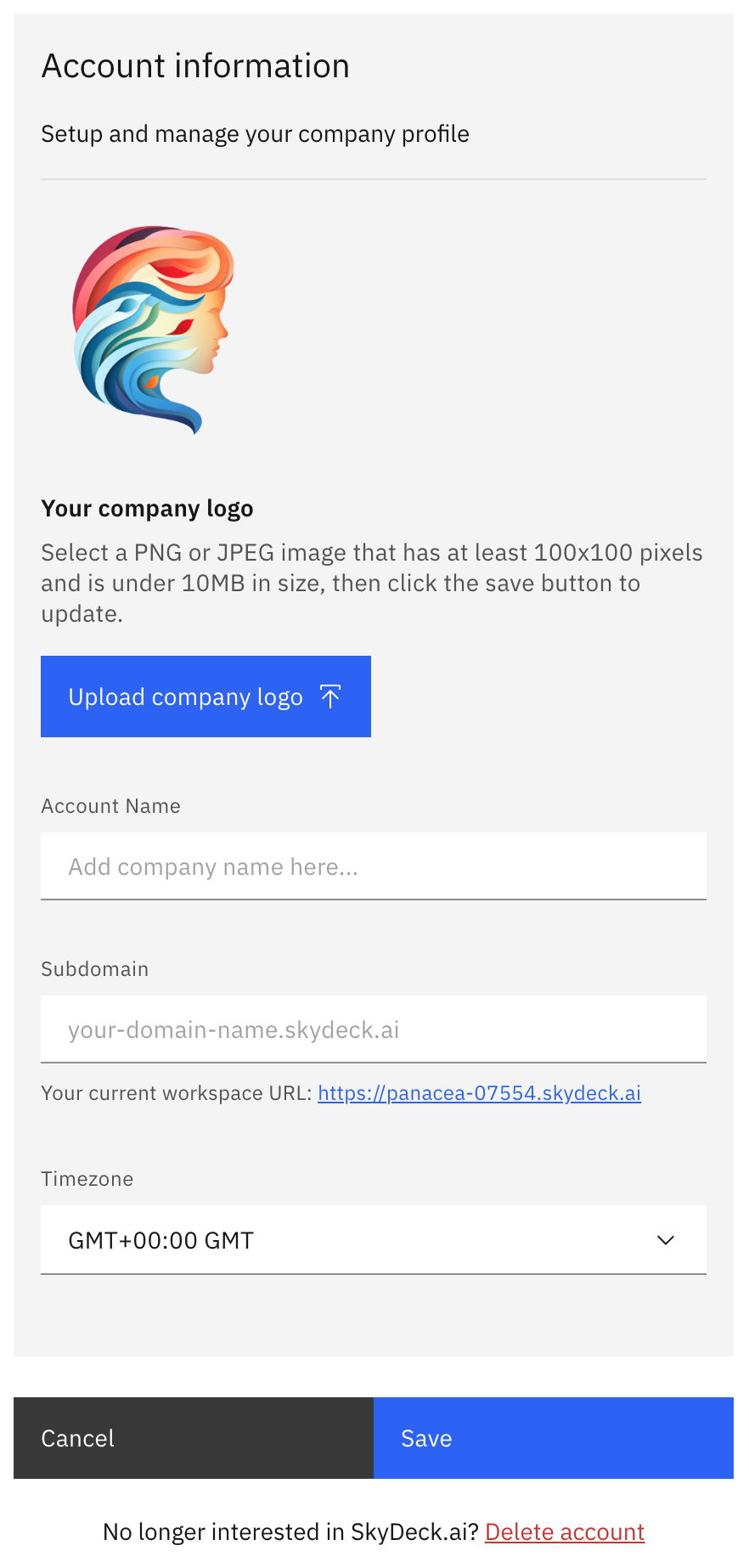Viewport: 749px width, 1568px height.
Task: Click the Account Name label
Action: pyautogui.click(x=110, y=805)
